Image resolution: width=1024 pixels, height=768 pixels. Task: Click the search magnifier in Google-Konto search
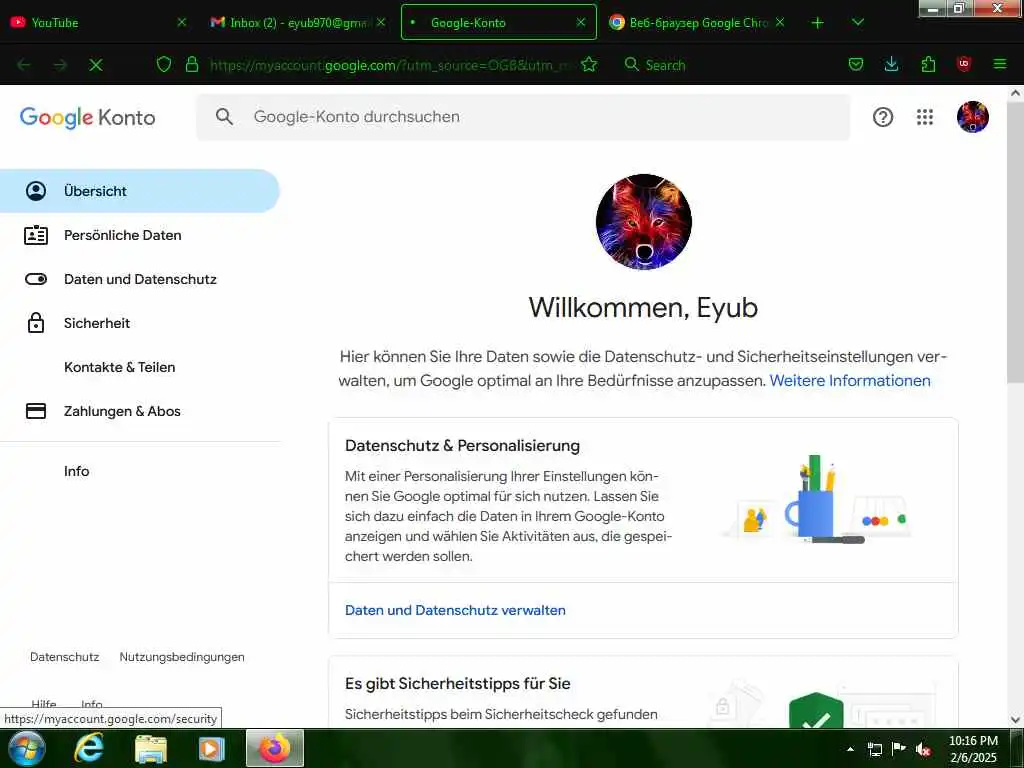[224, 117]
